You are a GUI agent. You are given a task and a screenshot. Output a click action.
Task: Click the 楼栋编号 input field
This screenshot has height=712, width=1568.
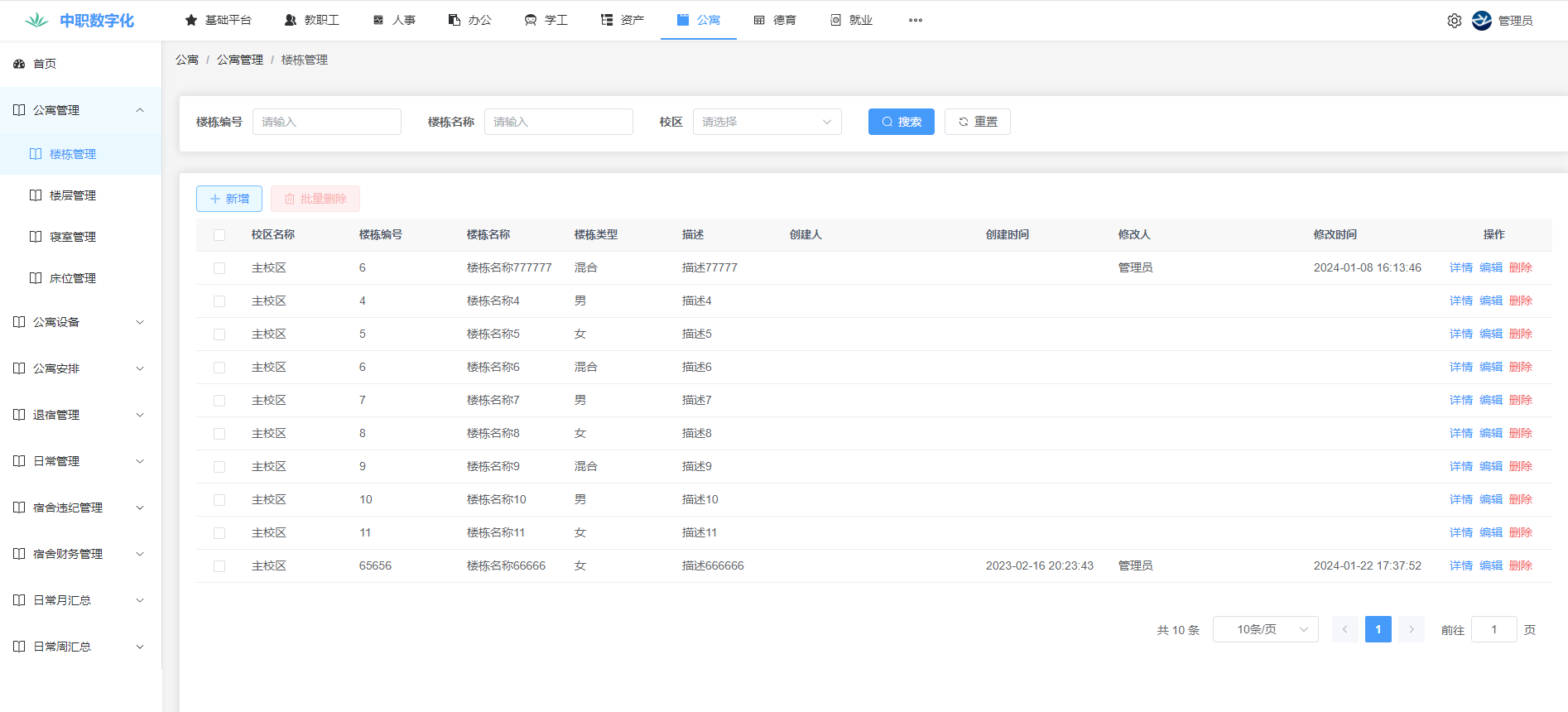coord(326,122)
